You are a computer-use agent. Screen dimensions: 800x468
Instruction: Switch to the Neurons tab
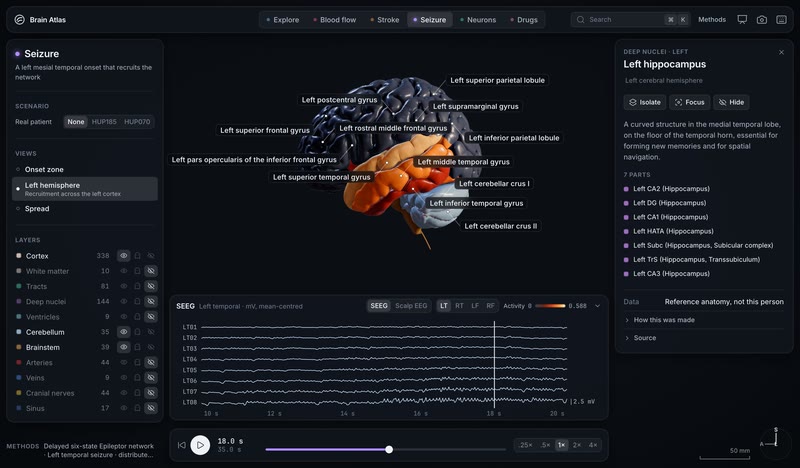tap(478, 20)
